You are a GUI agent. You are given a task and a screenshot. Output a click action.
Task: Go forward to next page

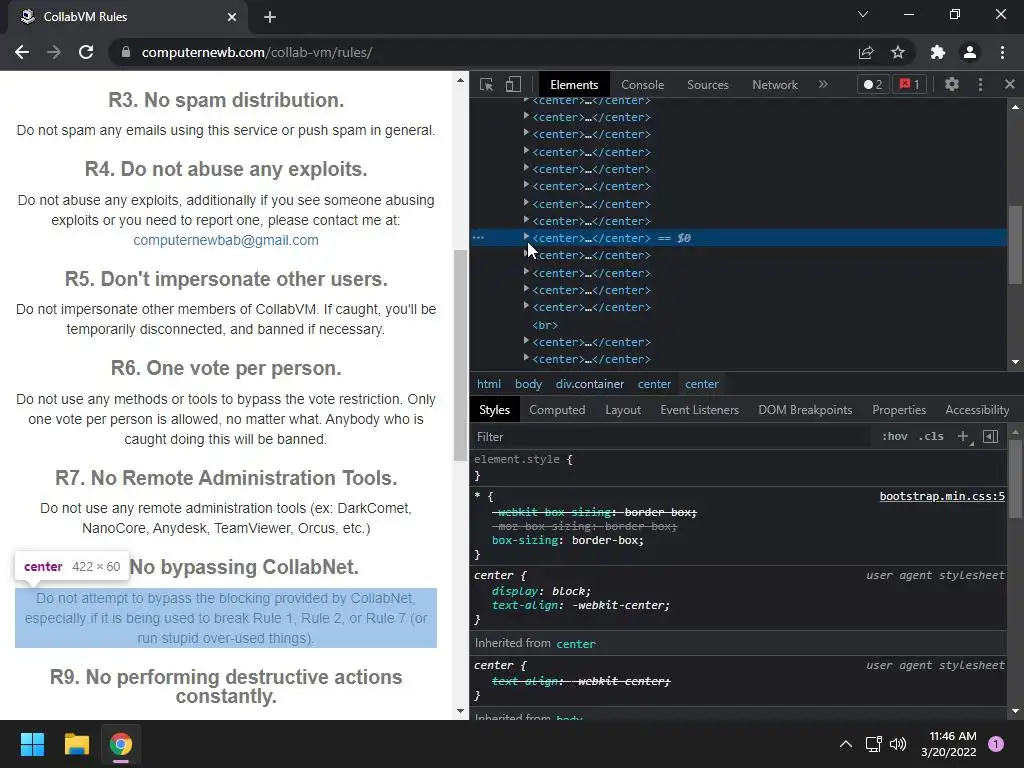click(54, 52)
